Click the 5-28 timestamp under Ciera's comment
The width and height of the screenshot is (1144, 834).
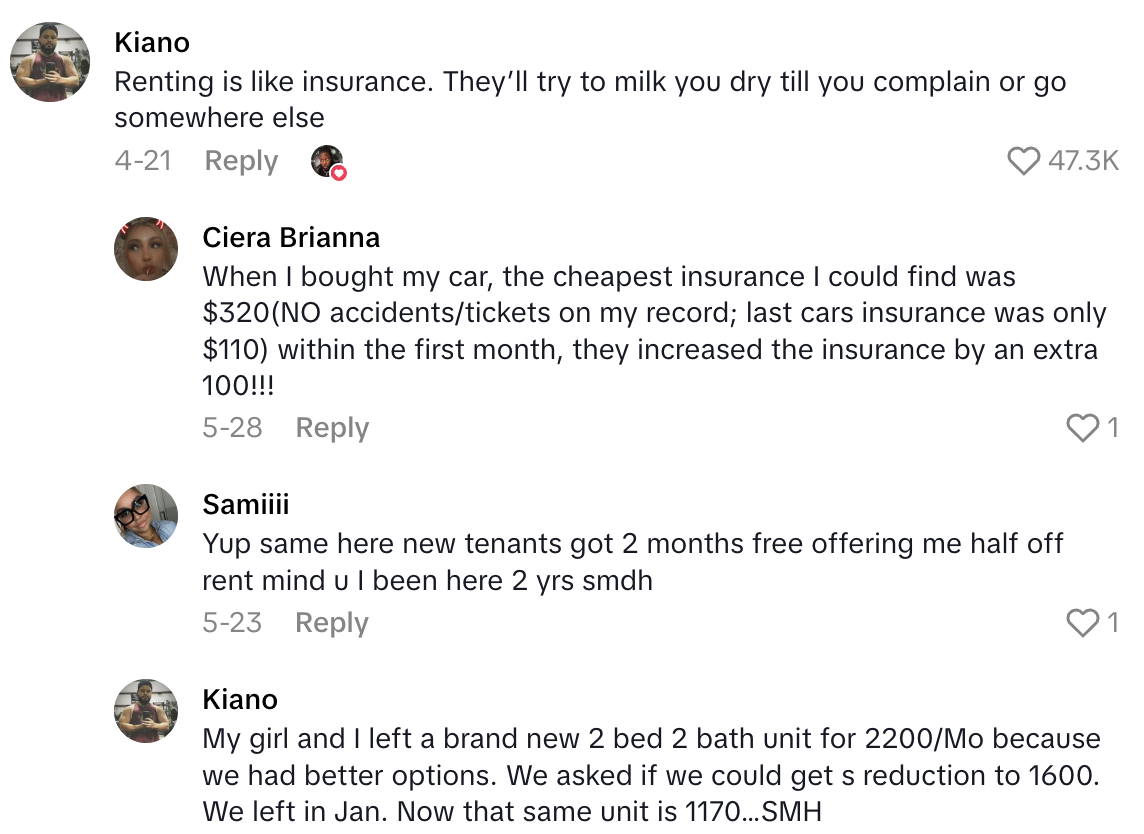pyautogui.click(x=230, y=428)
